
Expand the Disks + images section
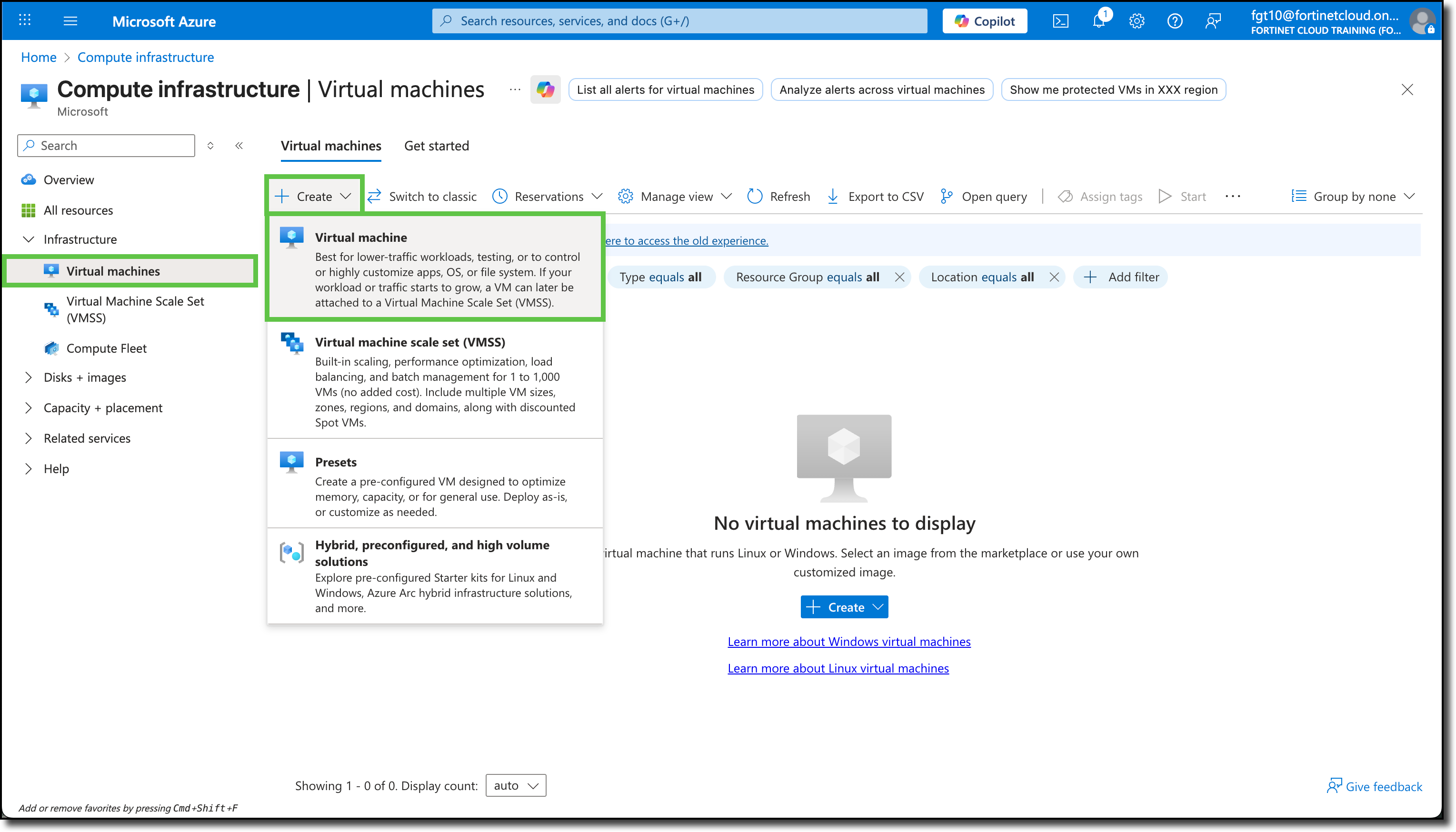click(84, 377)
